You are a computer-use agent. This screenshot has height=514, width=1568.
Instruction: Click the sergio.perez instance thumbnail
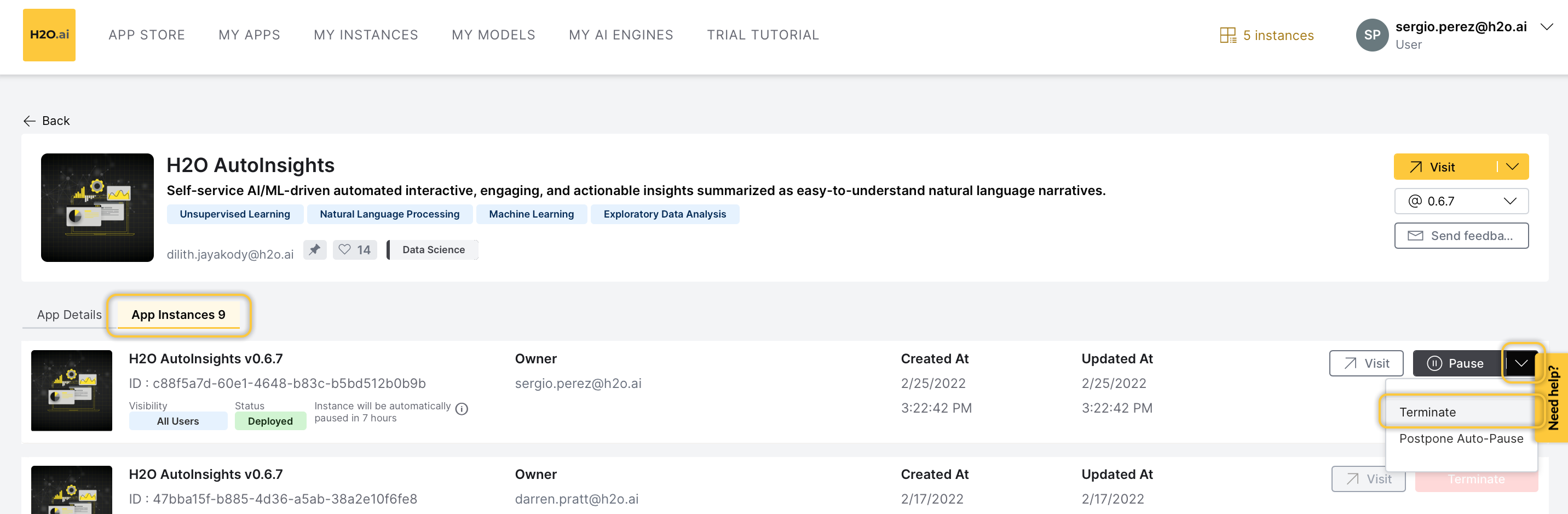point(72,390)
